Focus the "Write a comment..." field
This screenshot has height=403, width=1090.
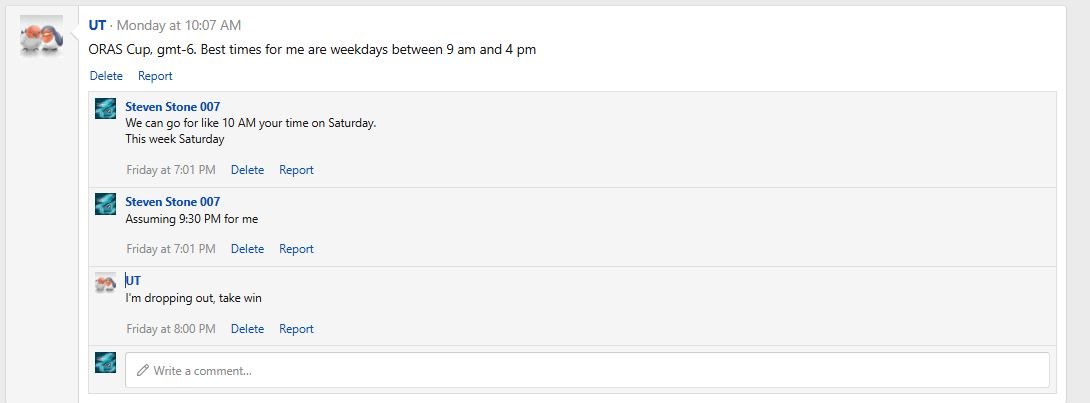point(587,370)
